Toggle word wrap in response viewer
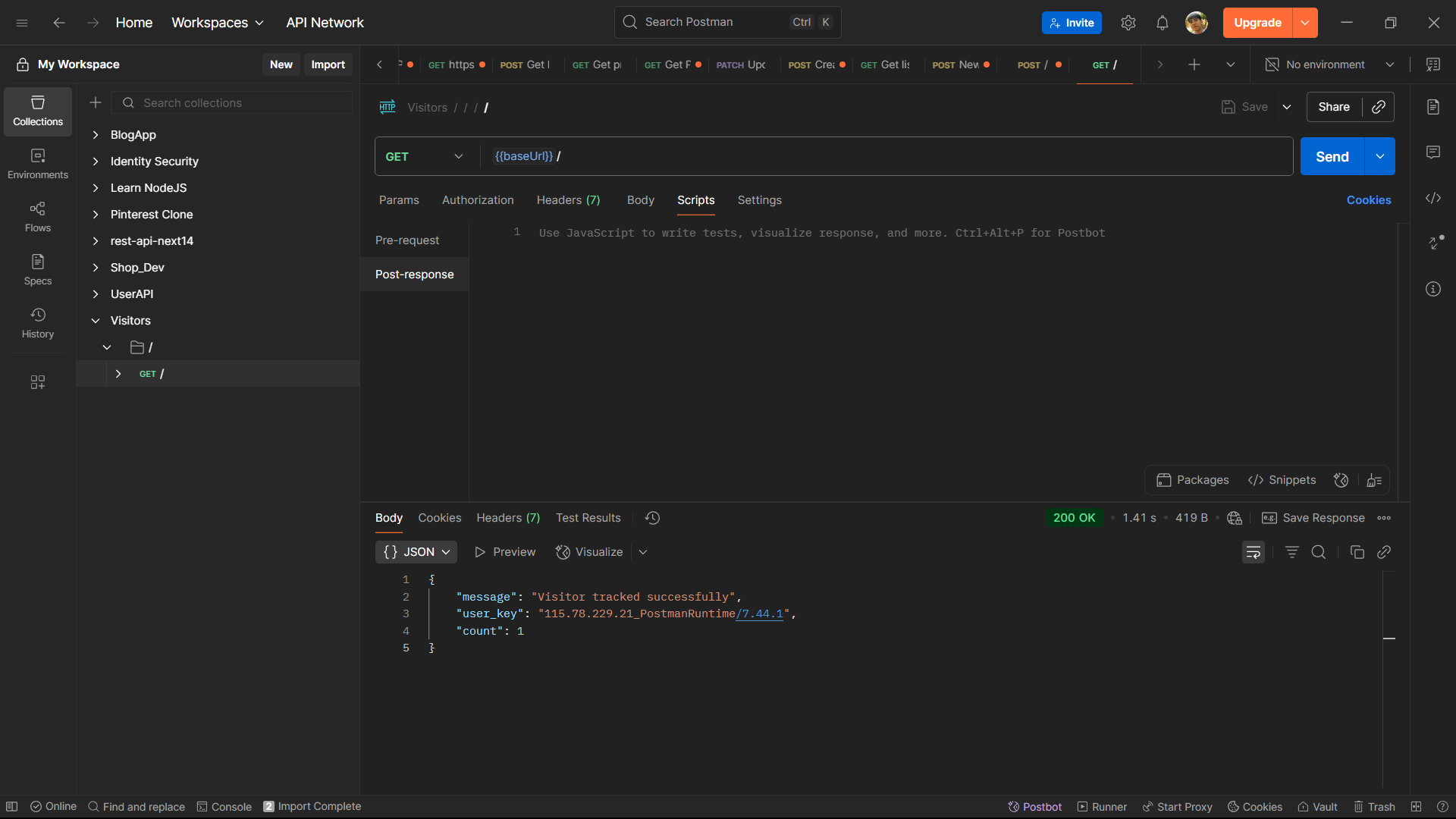Screen dimensions: 1456x819 coord(1254,552)
